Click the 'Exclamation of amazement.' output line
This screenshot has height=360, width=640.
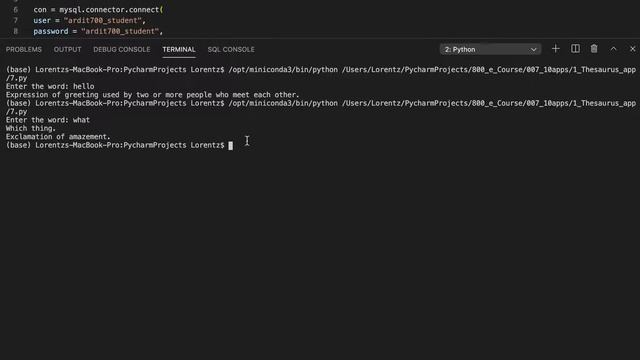pos(58,137)
